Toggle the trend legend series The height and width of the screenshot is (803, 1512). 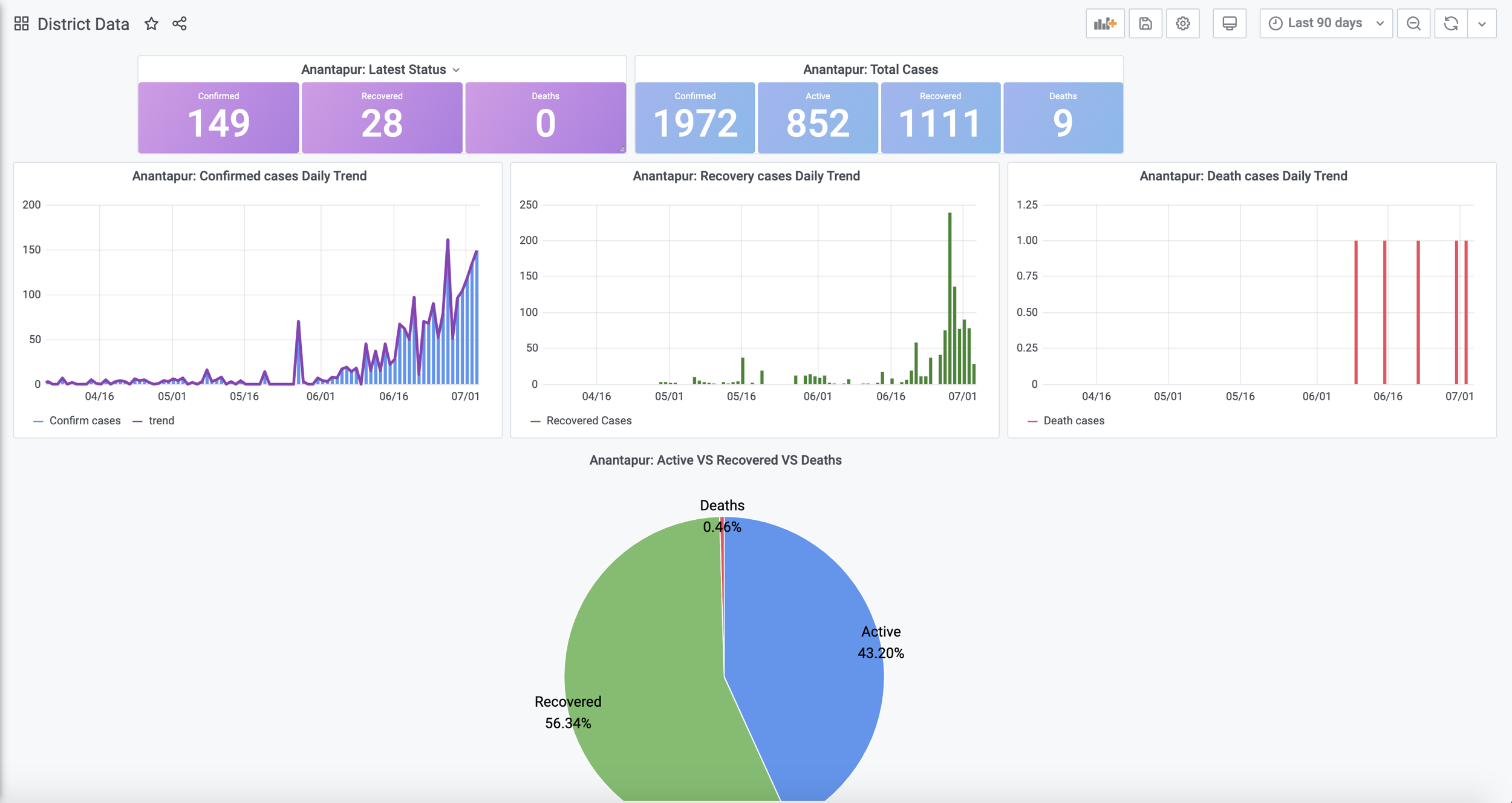coord(161,421)
